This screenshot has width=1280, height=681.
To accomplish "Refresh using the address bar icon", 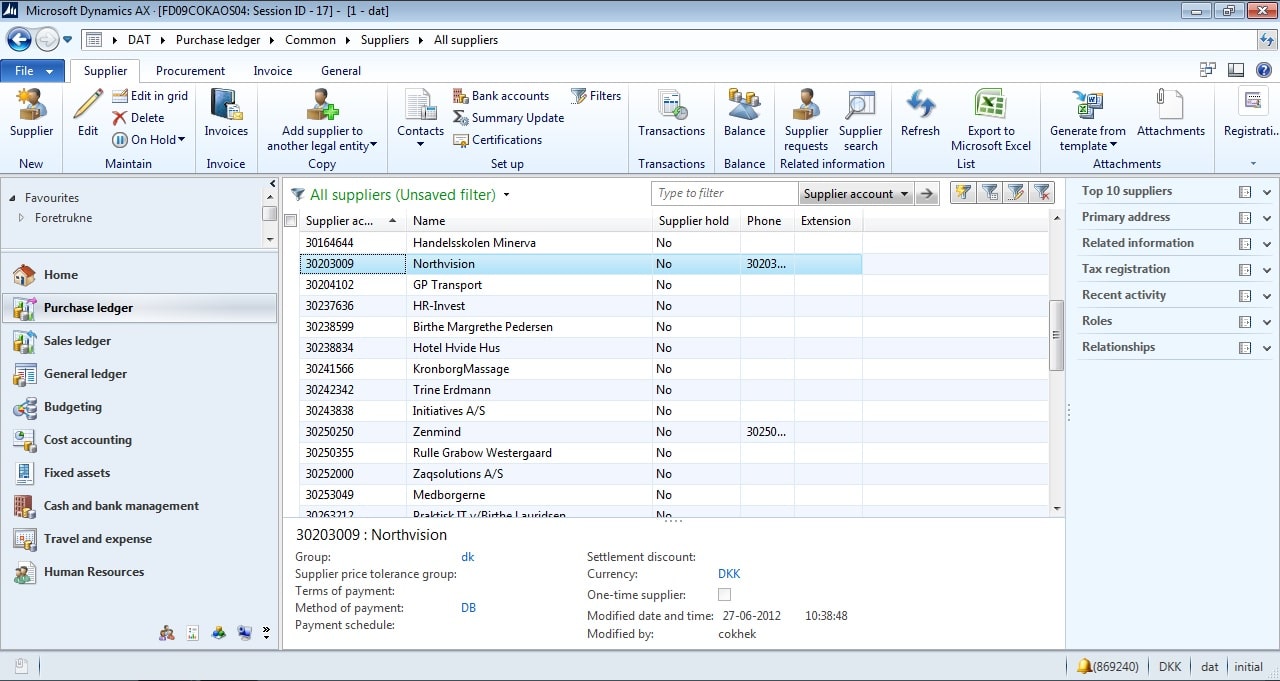I will coord(1267,40).
